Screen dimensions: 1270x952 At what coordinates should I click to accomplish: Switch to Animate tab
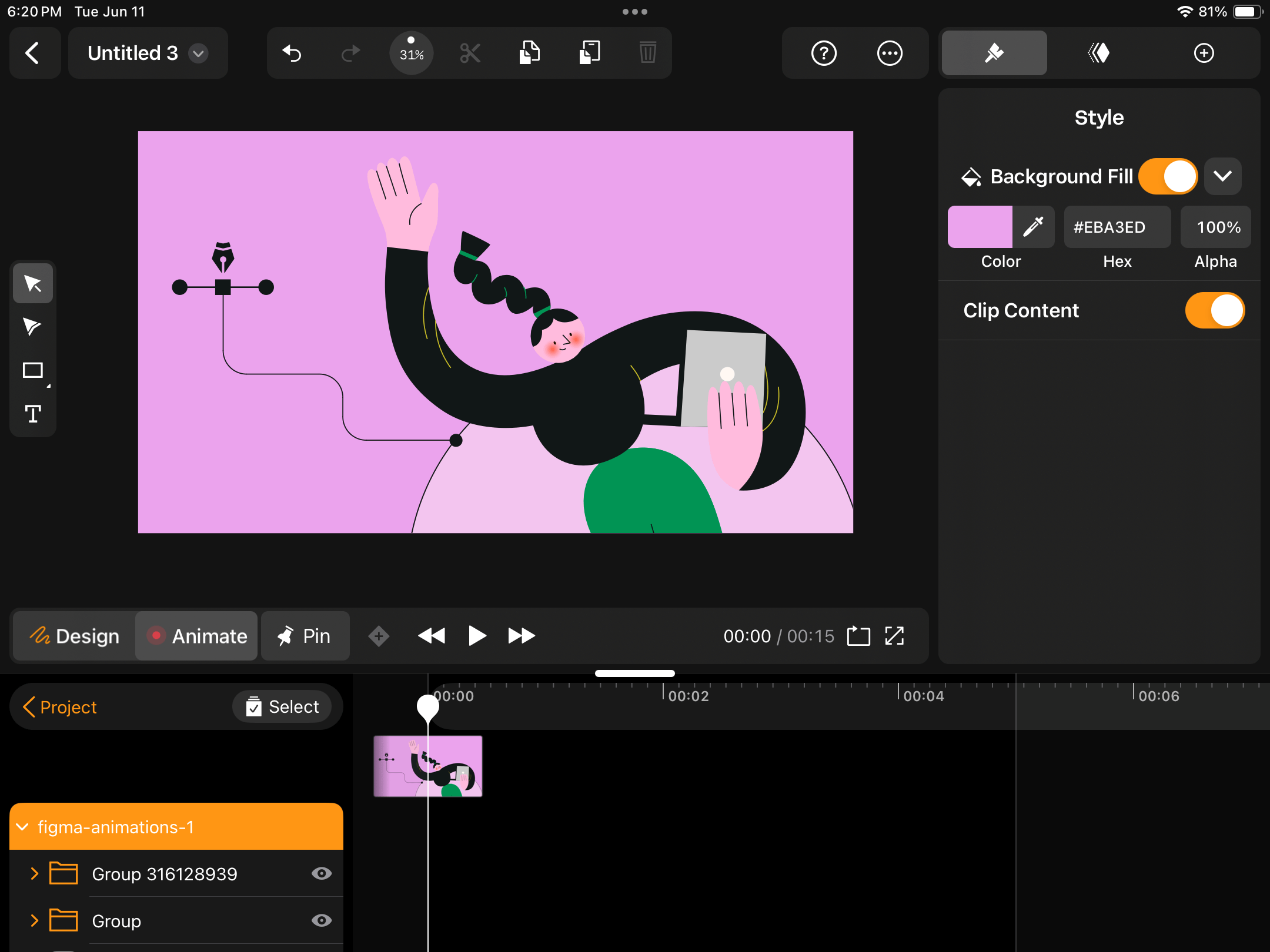[x=196, y=636]
